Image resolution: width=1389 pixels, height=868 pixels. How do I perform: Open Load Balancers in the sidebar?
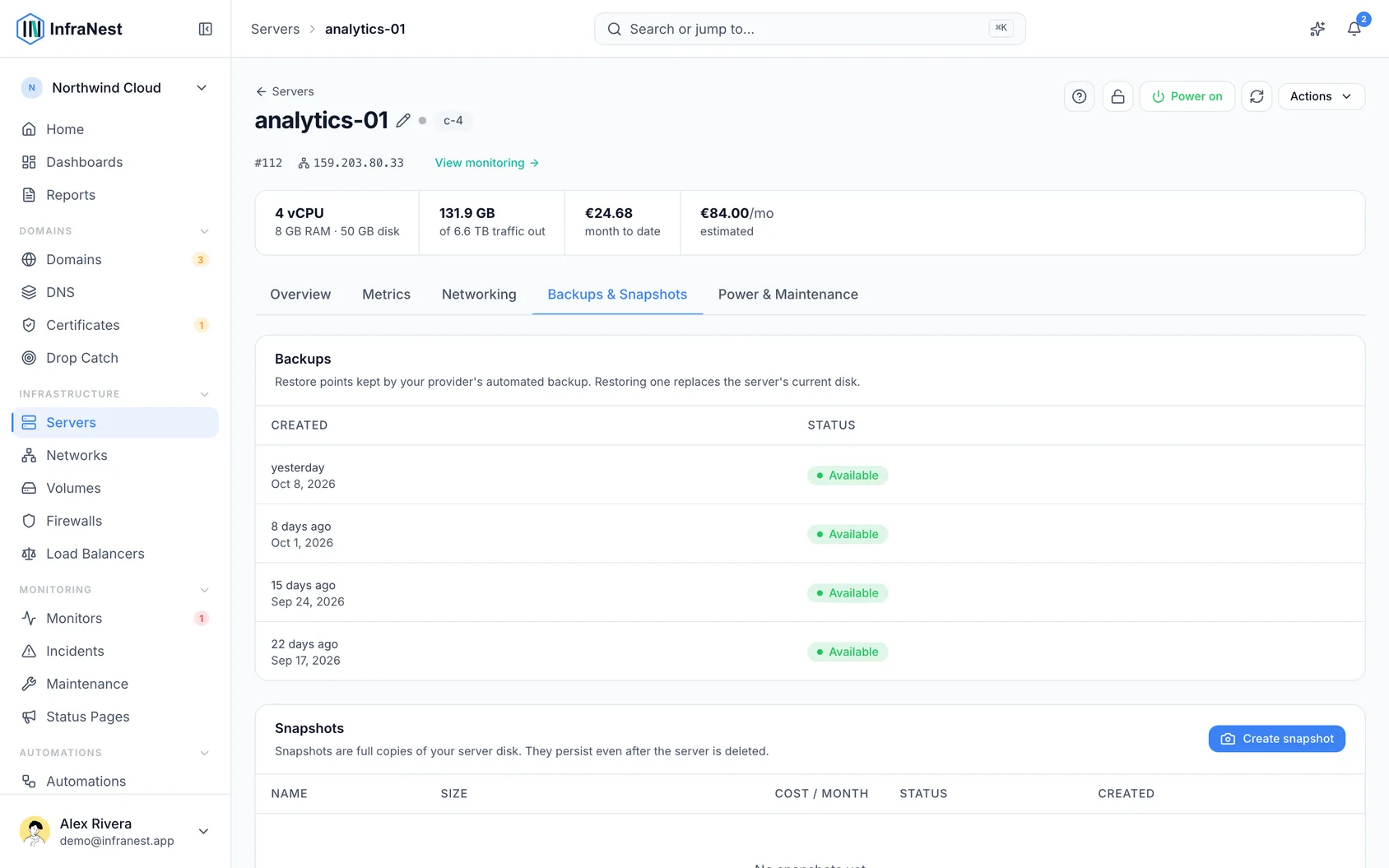(115, 554)
